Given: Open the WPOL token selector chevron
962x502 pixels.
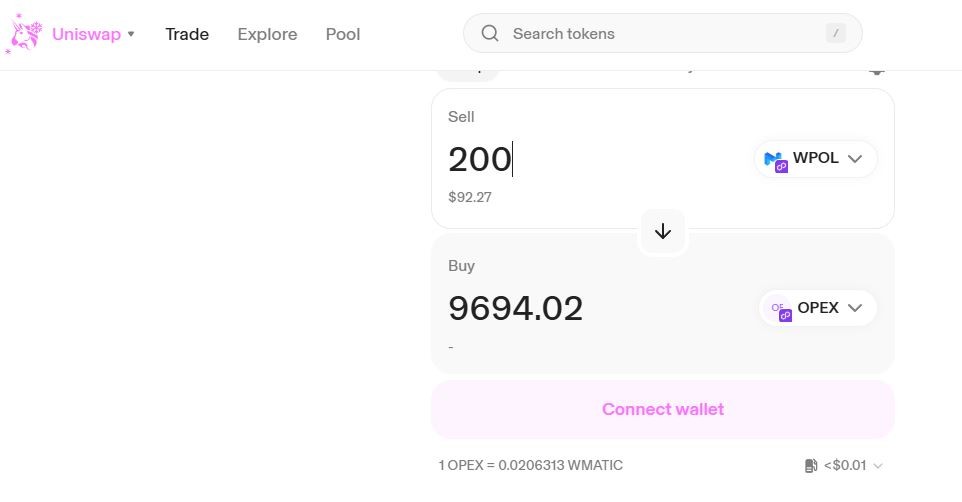Looking at the screenshot, I should (x=855, y=159).
